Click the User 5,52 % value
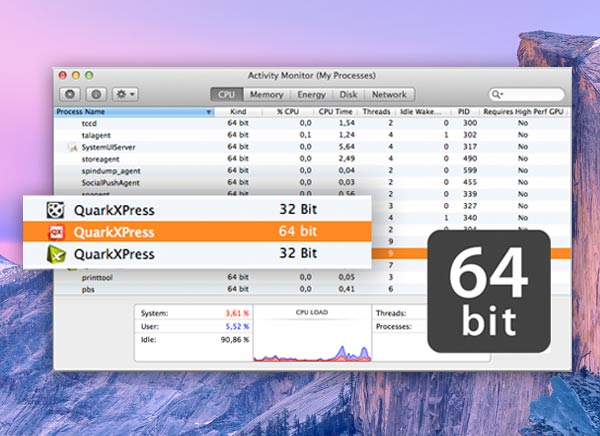The width and height of the screenshot is (600, 436). point(237,327)
